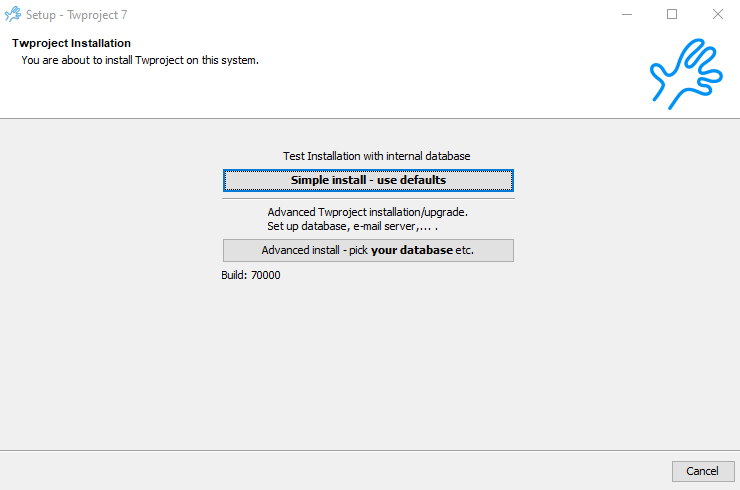Click separator line between the install options
This screenshot has height=490, width=740.
pyautogui.click(x=368, y=198)
